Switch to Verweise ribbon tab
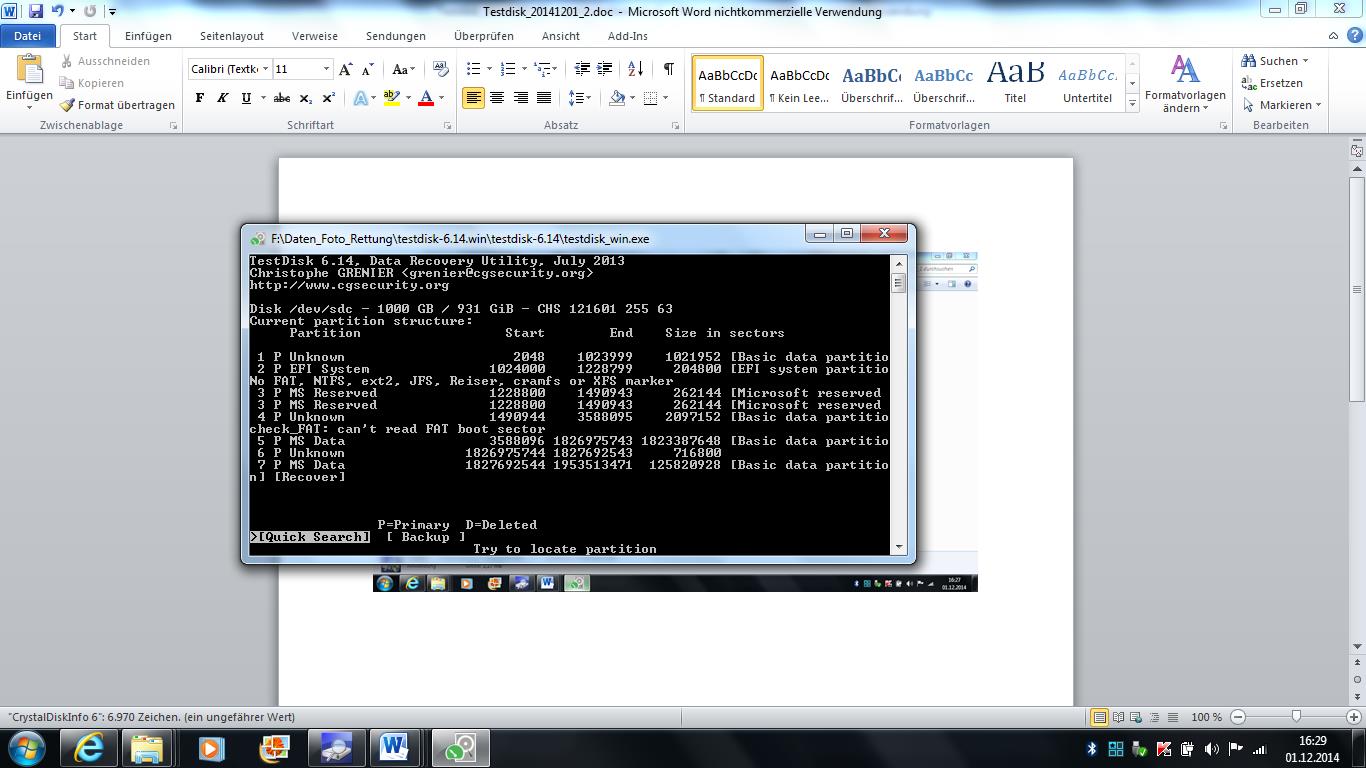This screenshot has height=768, width=1366. [315, 36]
